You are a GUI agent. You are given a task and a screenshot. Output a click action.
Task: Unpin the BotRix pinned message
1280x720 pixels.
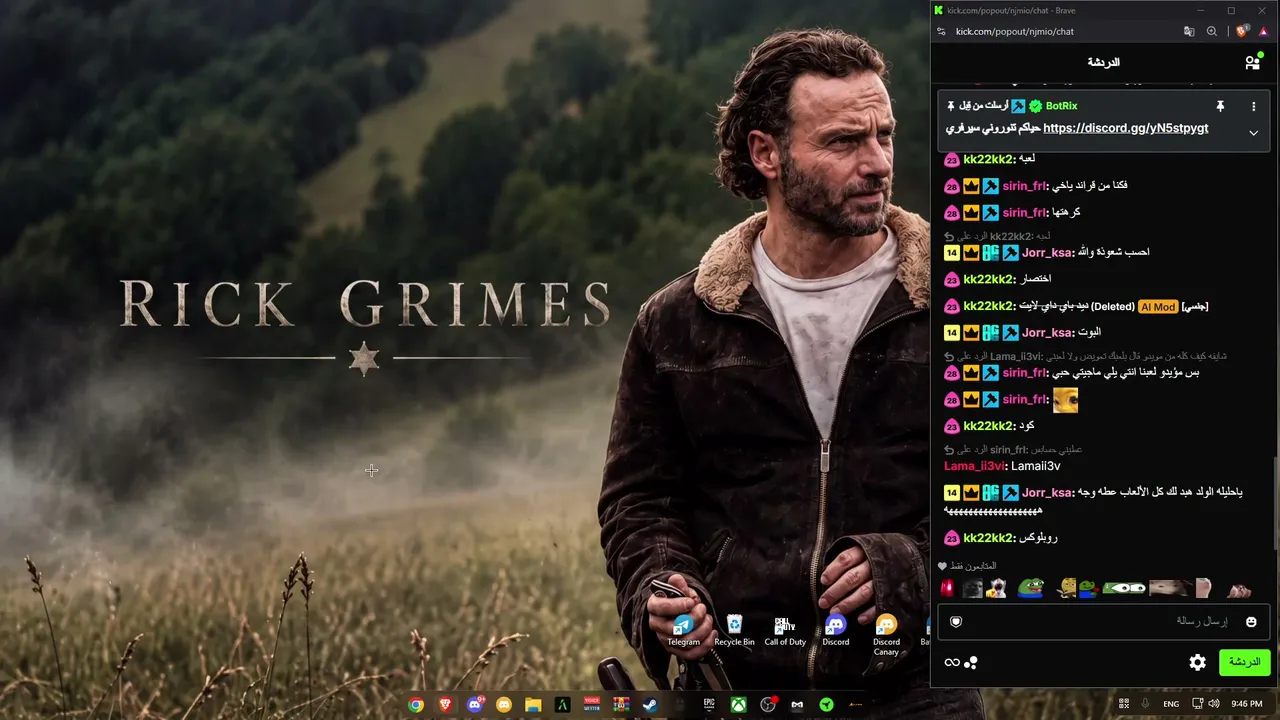click(1220, 106)
